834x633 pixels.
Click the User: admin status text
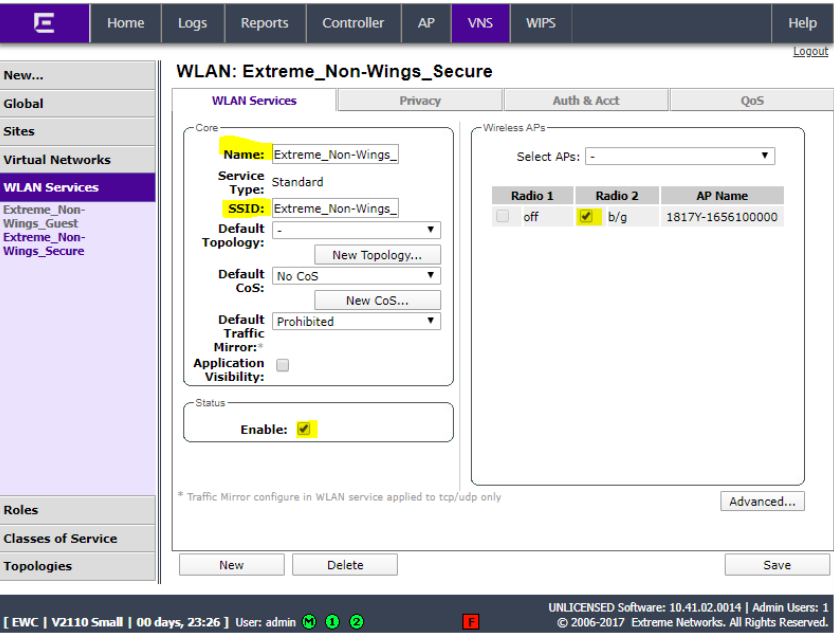pos(265,622)
